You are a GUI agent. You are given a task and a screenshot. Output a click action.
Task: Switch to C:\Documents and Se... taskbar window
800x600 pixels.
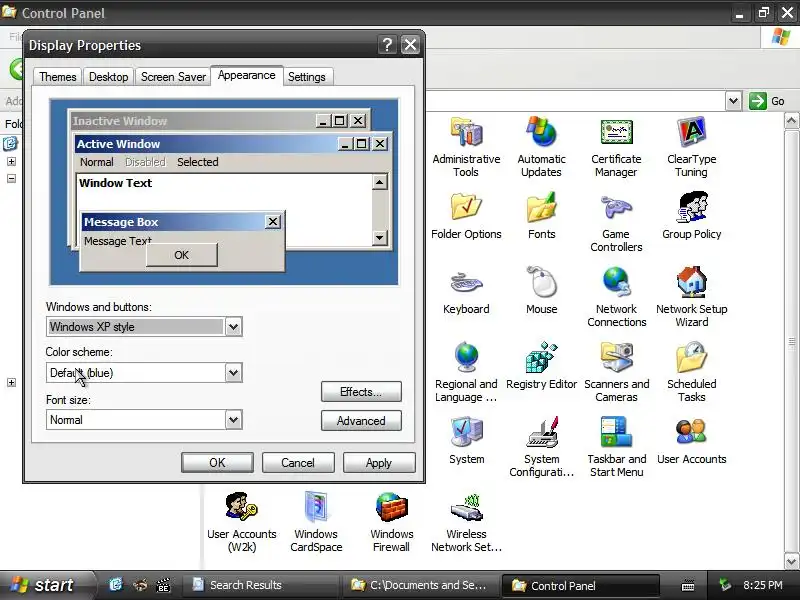pyautogui.click(x=421, y=585)
